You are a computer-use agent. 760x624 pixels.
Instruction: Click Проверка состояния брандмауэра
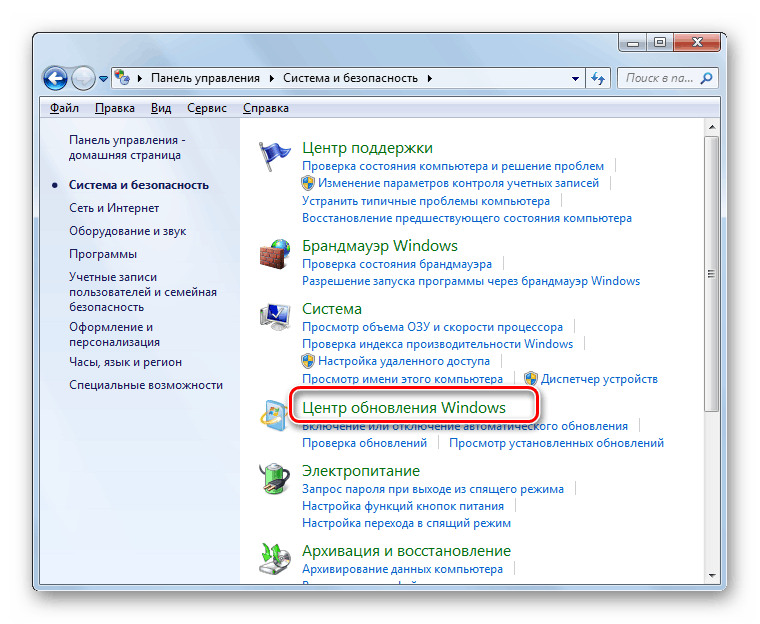pos(397,264)
